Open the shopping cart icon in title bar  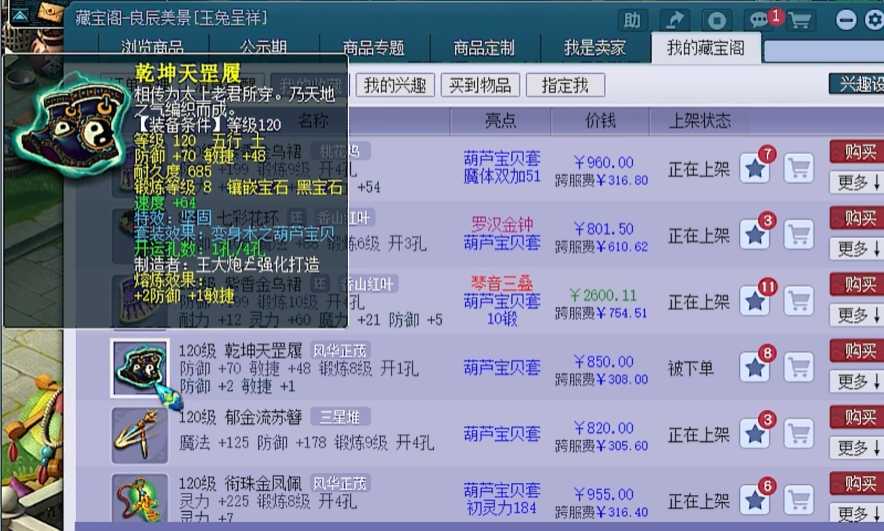point(800,20)
